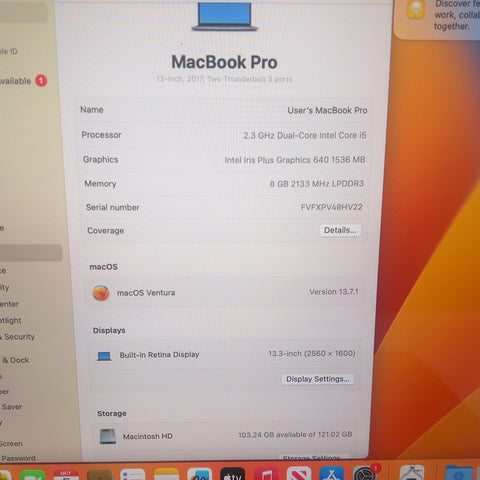This screenshot has width=480, height=480.
Task: Open Siri & Spotlight sidebar item
Action: (x=11, y=320)
